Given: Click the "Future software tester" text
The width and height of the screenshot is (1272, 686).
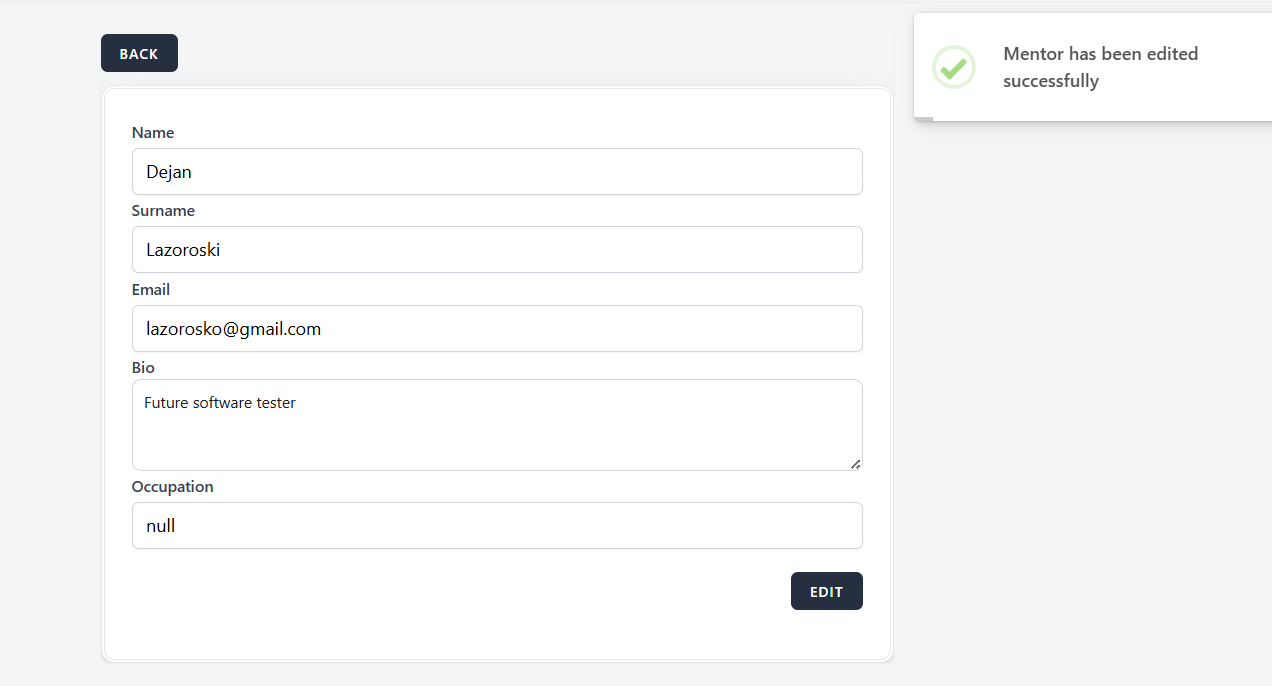Looking at the screenshot, I should [x=220, y=403].
